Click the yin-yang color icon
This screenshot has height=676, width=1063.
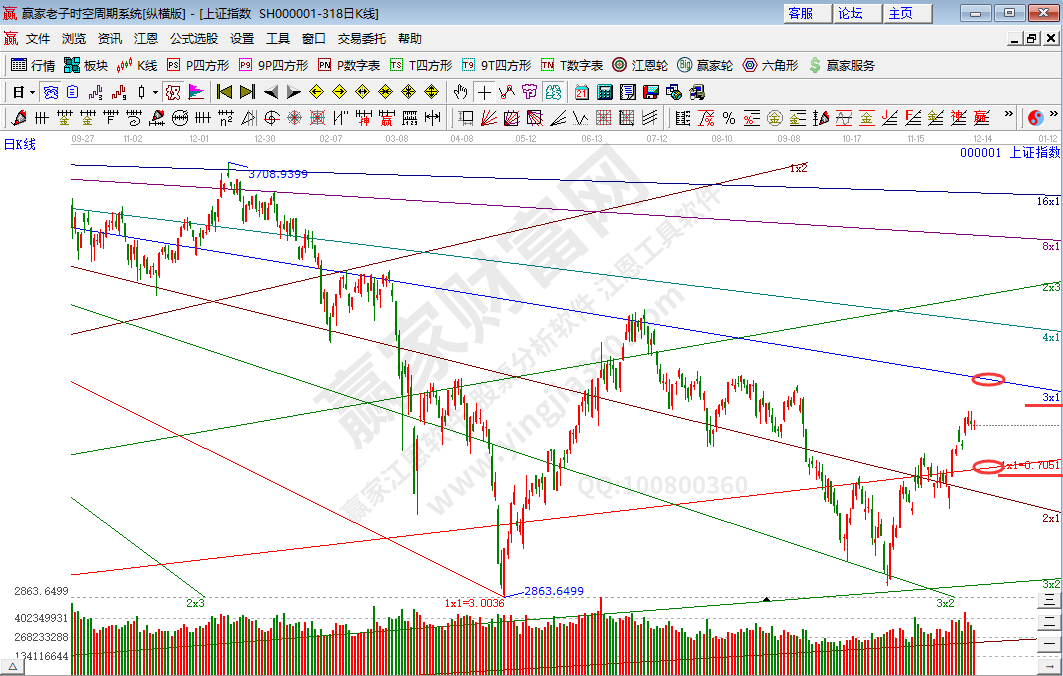click(1036, 118)
